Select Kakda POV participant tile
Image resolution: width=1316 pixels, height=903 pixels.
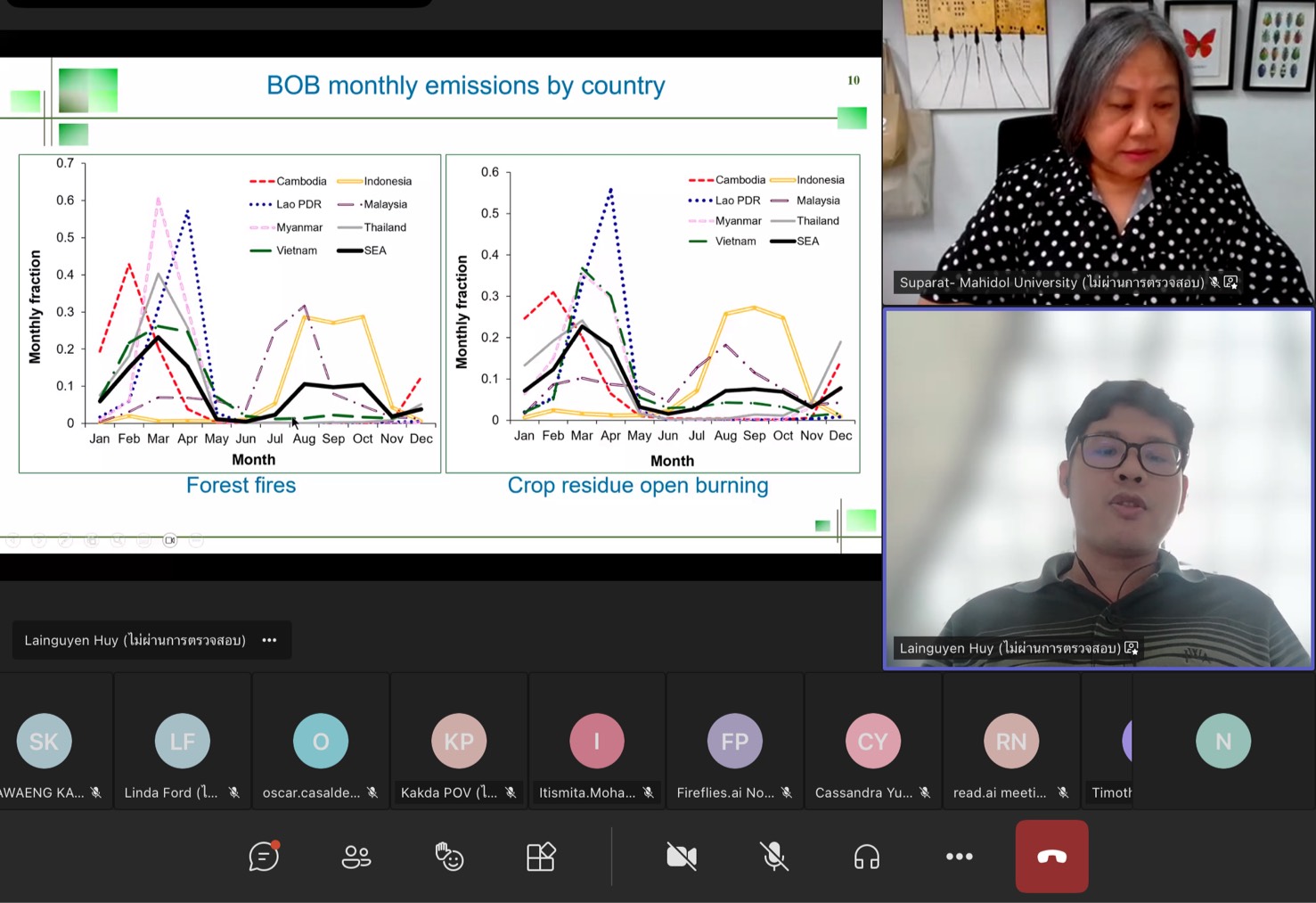tap(459, 741)
